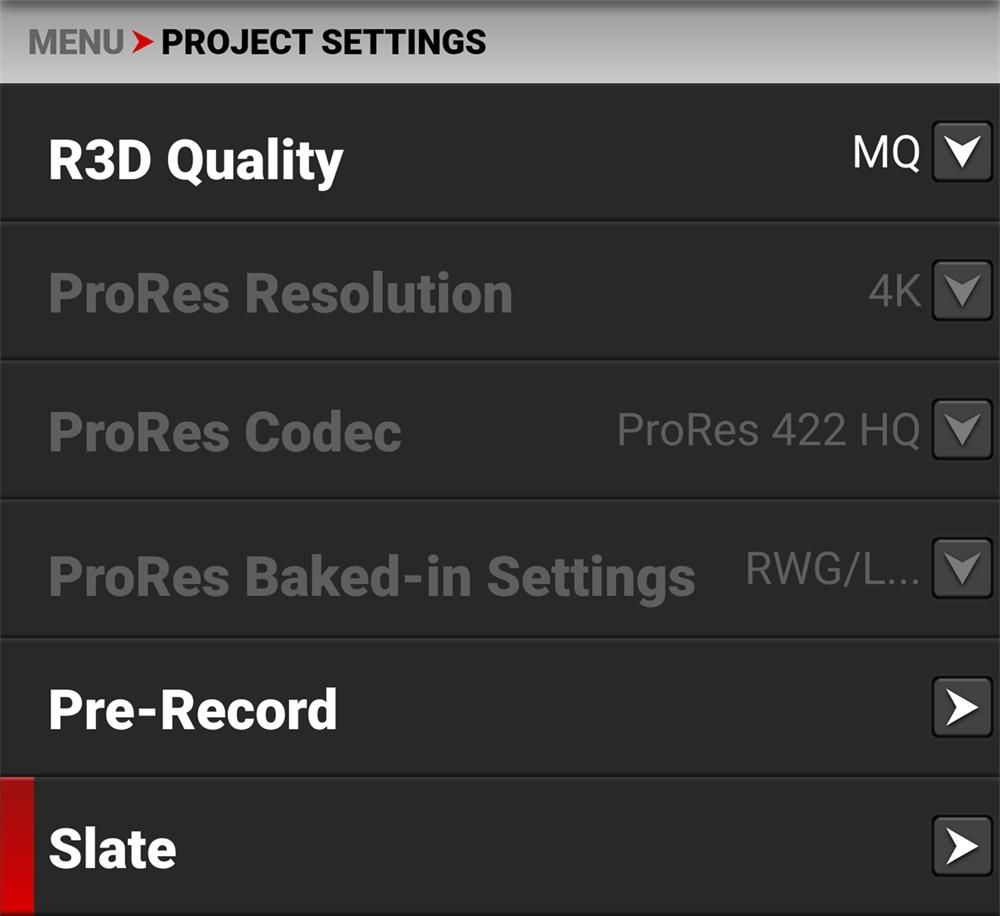This screenshot has width=1000, height=916.
Task: Click the MQ quality value
Action: (885, 153)
